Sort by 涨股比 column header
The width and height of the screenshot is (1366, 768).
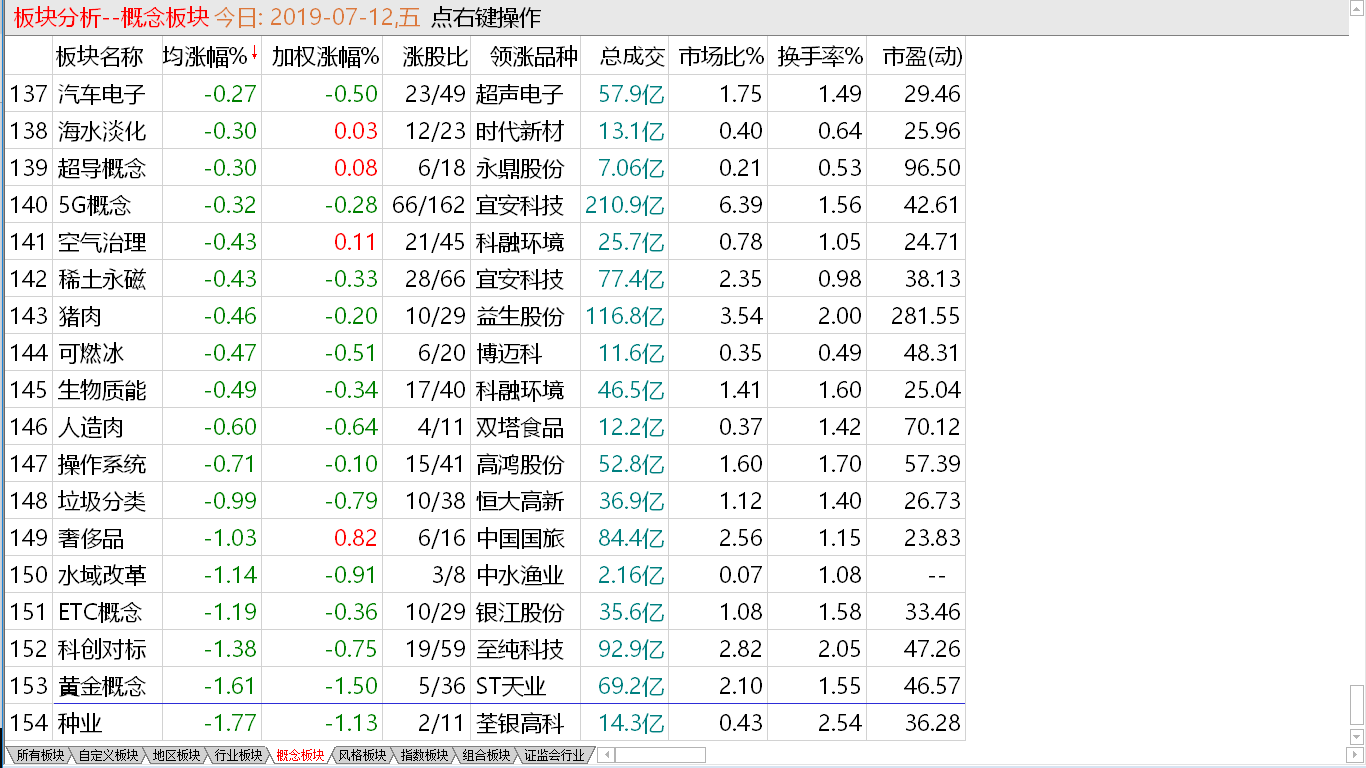click(x=436, y=56)
